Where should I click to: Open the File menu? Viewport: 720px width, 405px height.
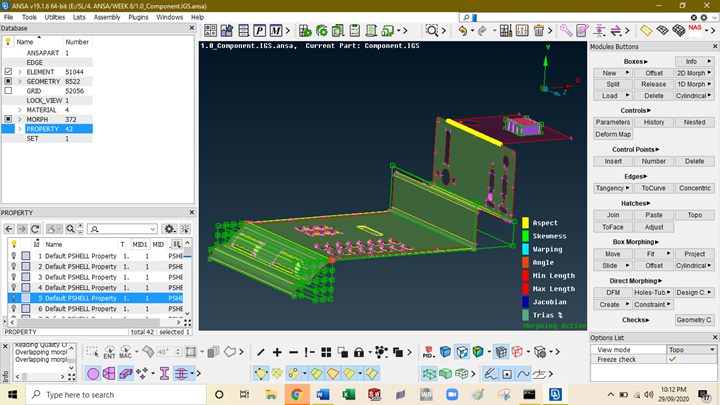tap(8, 17)
